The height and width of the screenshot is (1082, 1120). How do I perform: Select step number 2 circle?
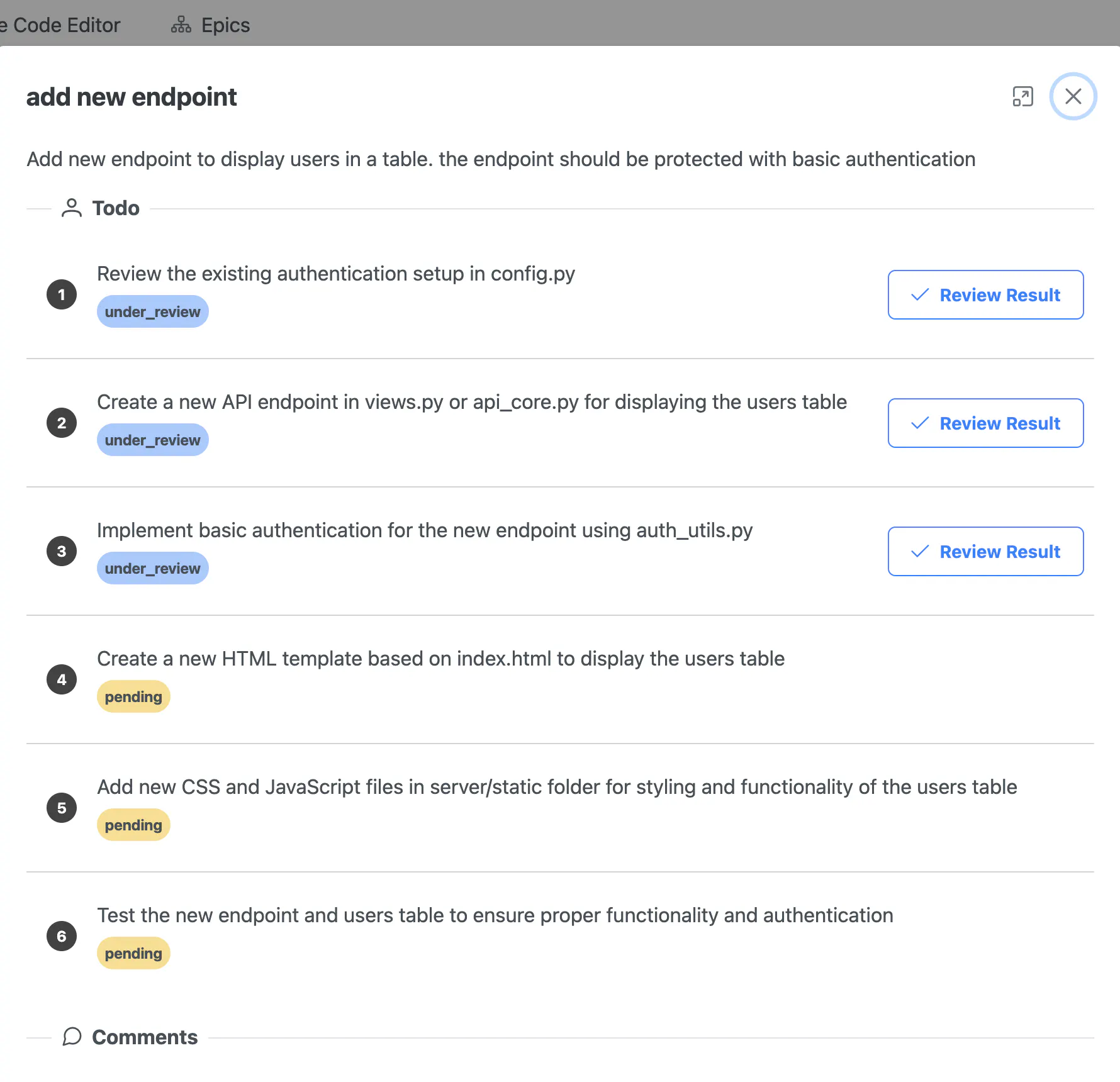pyautogui.click(x=62, y=423)
